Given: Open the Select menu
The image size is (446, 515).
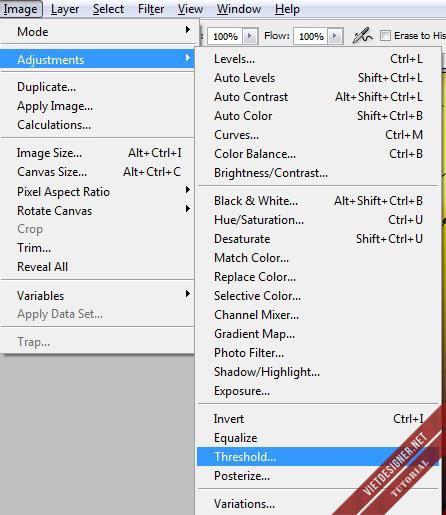Looking at the screenshot, I should click(108, 9).
